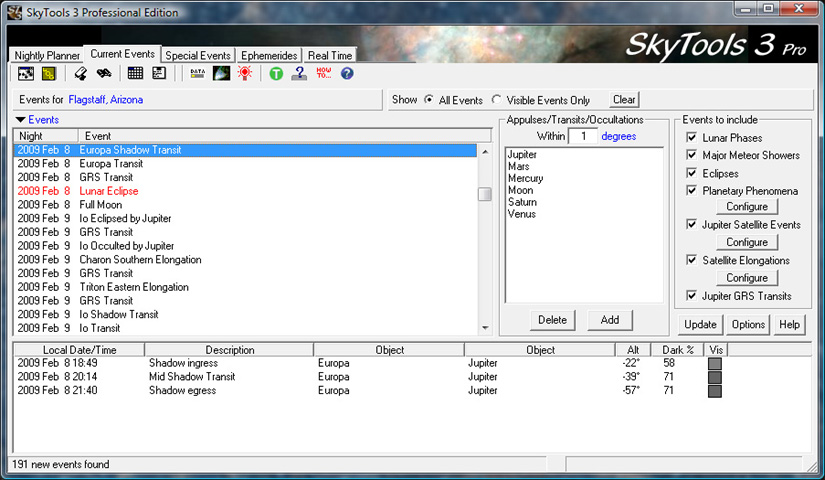
Task: Click the Night column header
Action: pyautogui.click(x=46, y=136)
